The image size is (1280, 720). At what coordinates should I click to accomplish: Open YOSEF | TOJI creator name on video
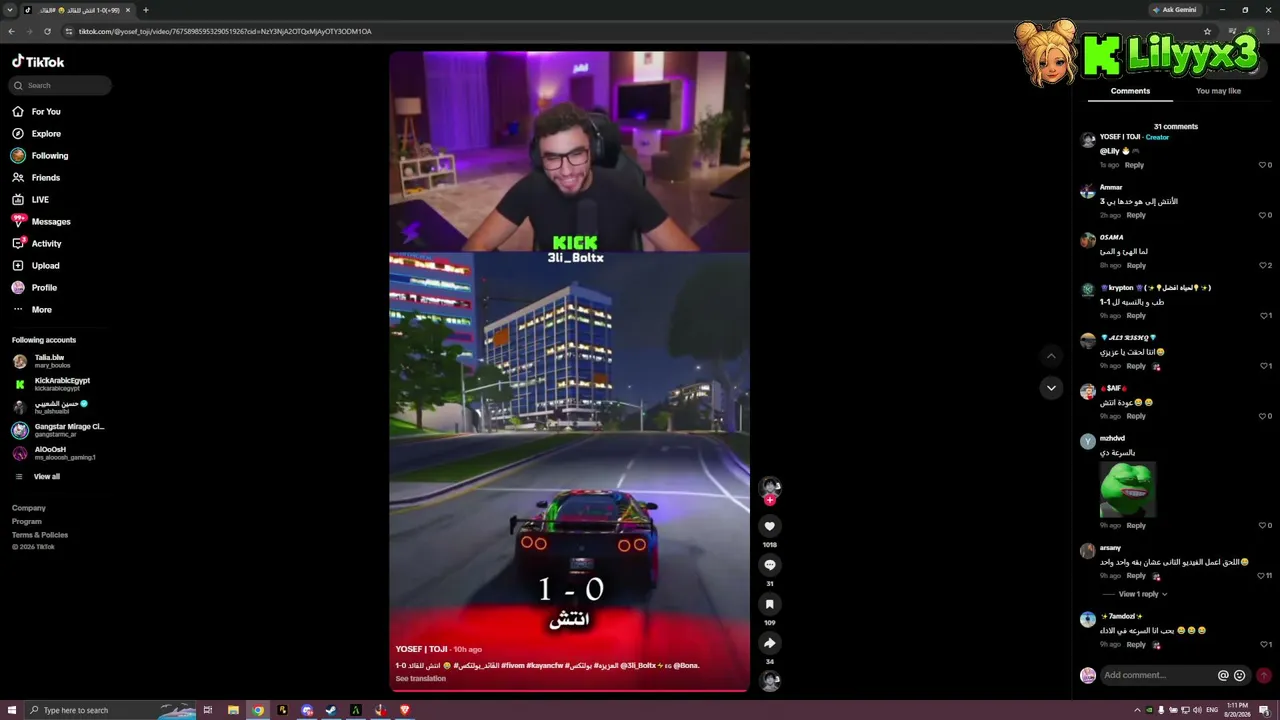(421, 649)
